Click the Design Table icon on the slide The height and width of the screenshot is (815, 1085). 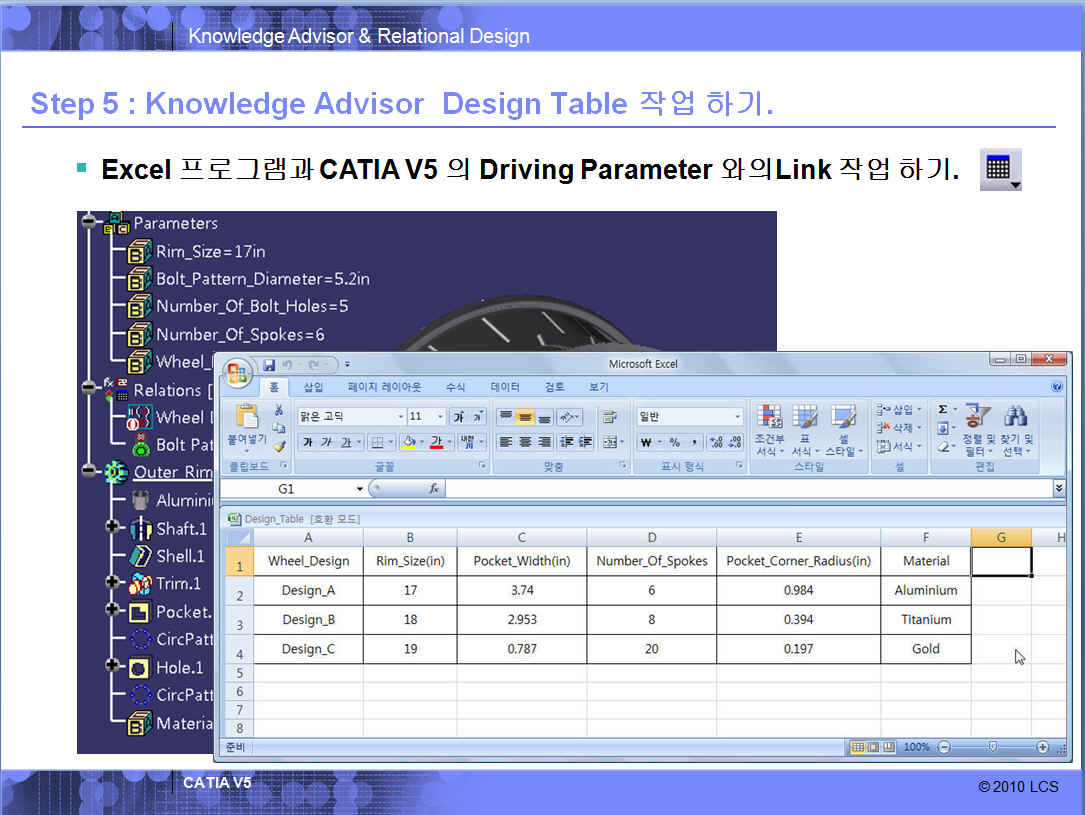[999, 170]
